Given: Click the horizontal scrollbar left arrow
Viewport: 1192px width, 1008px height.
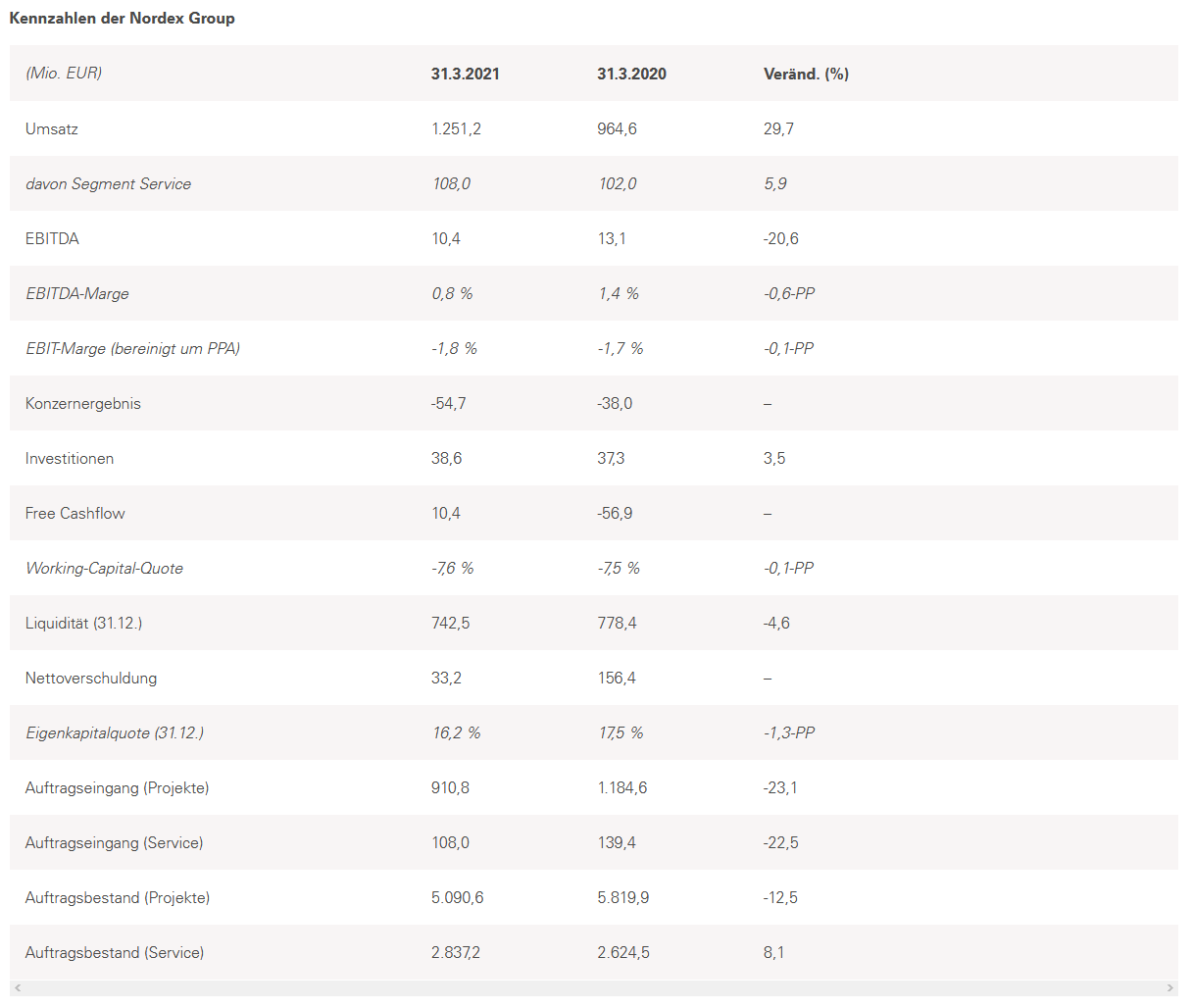Looking at the screenshot, I should (18, 987).
